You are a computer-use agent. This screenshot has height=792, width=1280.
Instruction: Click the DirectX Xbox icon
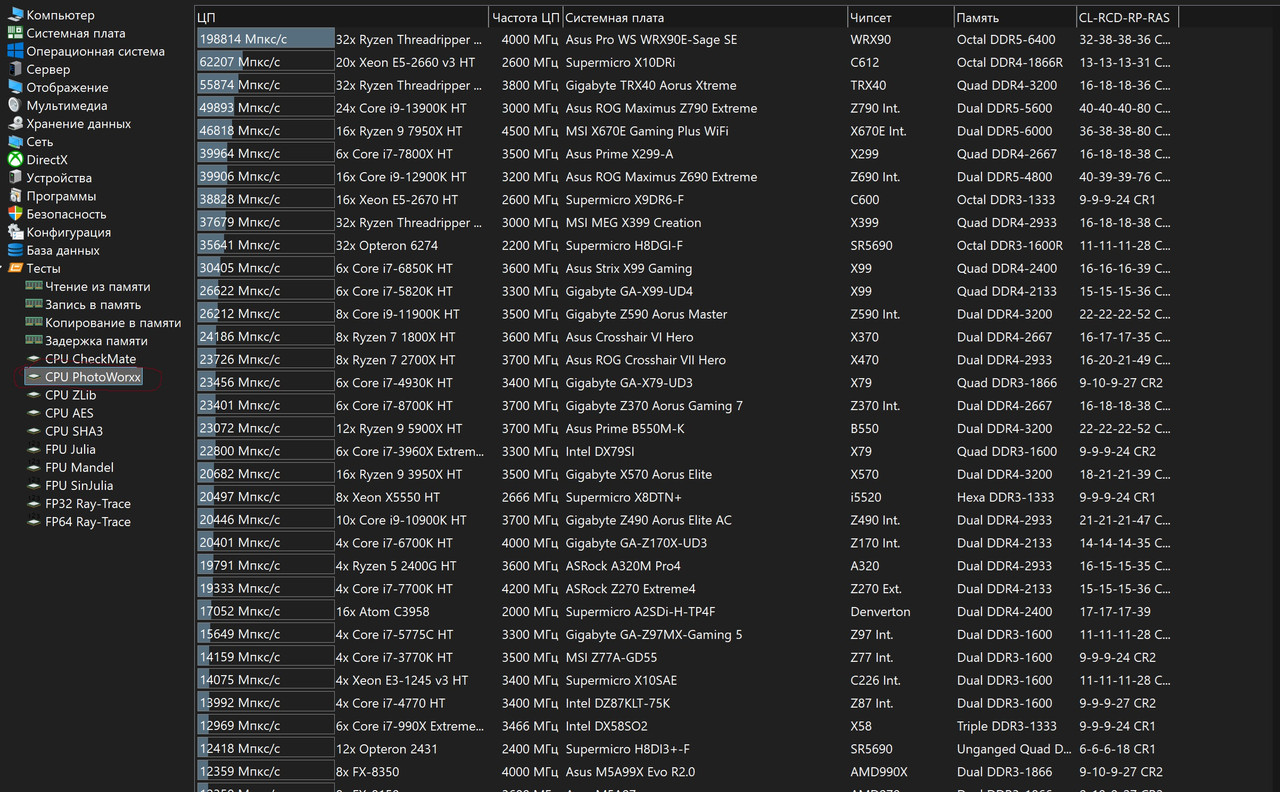15,160
